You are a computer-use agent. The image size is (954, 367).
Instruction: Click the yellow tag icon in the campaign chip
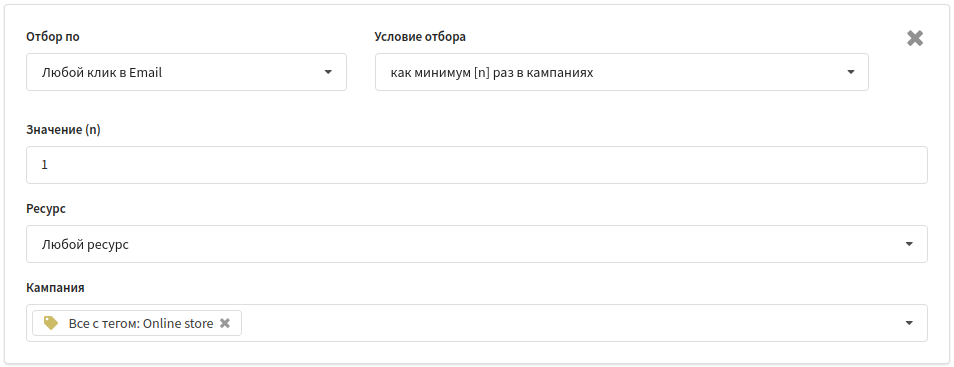coord(51,323)
